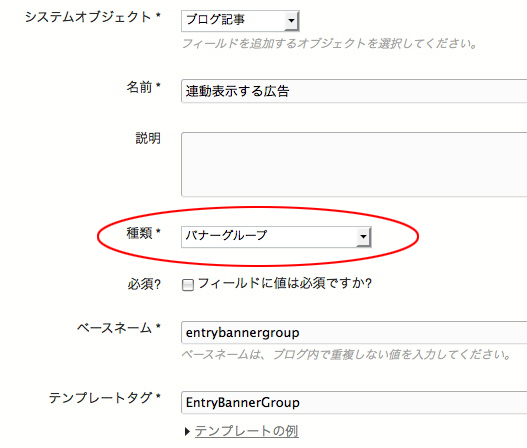Open the テンプレートの例 link
Image resolution: width=527 pixels, height=448 pixels.
click(246, 431)
